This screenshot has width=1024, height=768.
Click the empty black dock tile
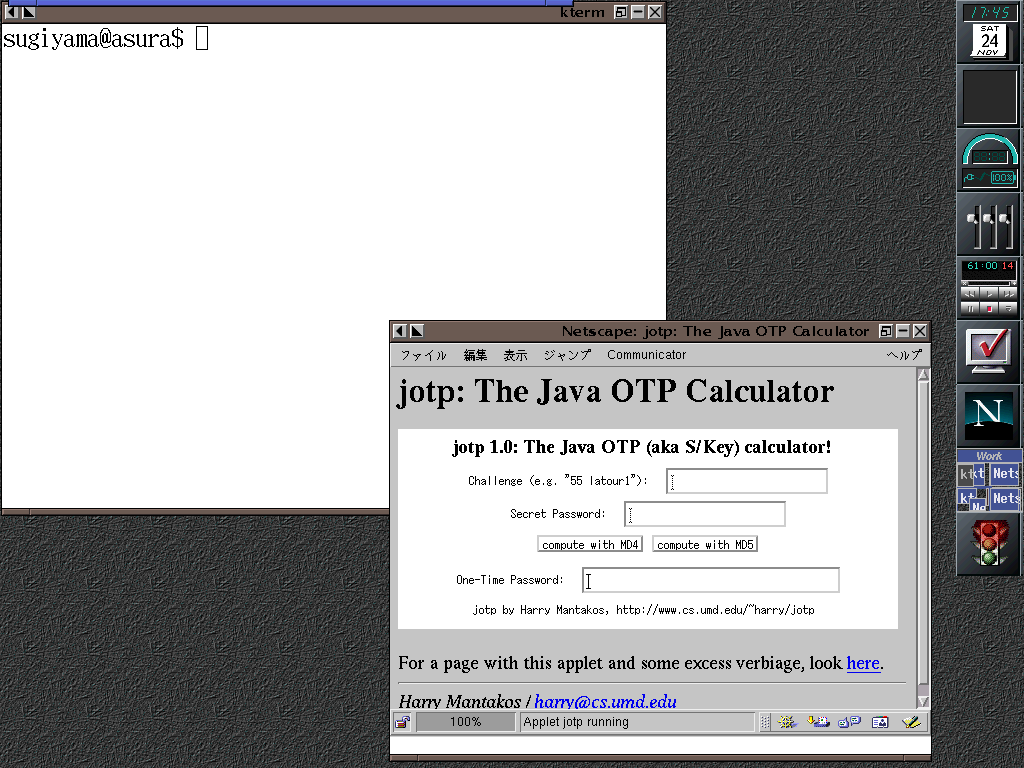click(x=989, y=97)
